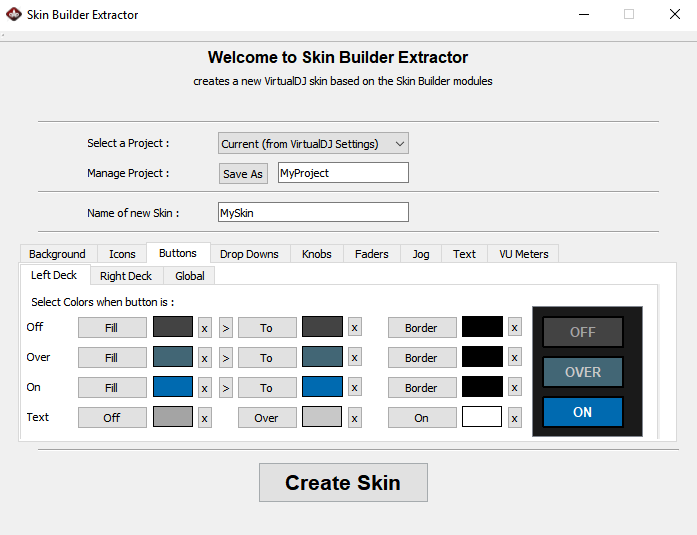Click the Create Skin button
The width and height of the screenshot is (697, 535).
coord(343,483)
